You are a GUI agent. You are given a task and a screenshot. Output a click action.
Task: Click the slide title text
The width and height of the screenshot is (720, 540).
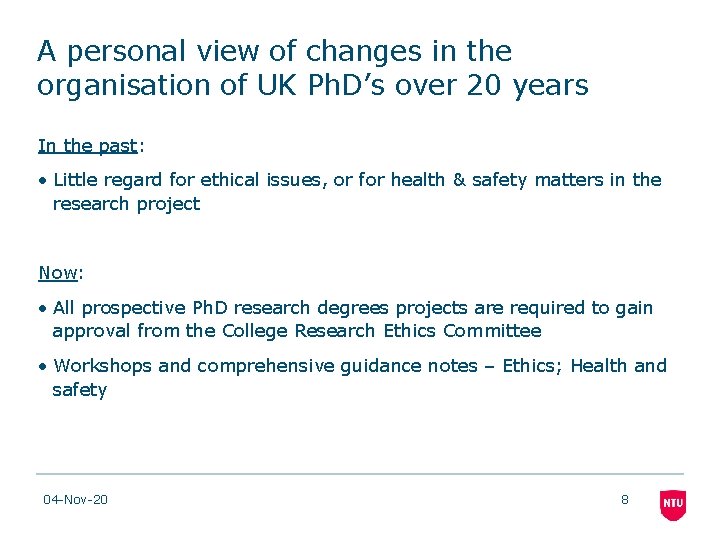click(313, 68)
